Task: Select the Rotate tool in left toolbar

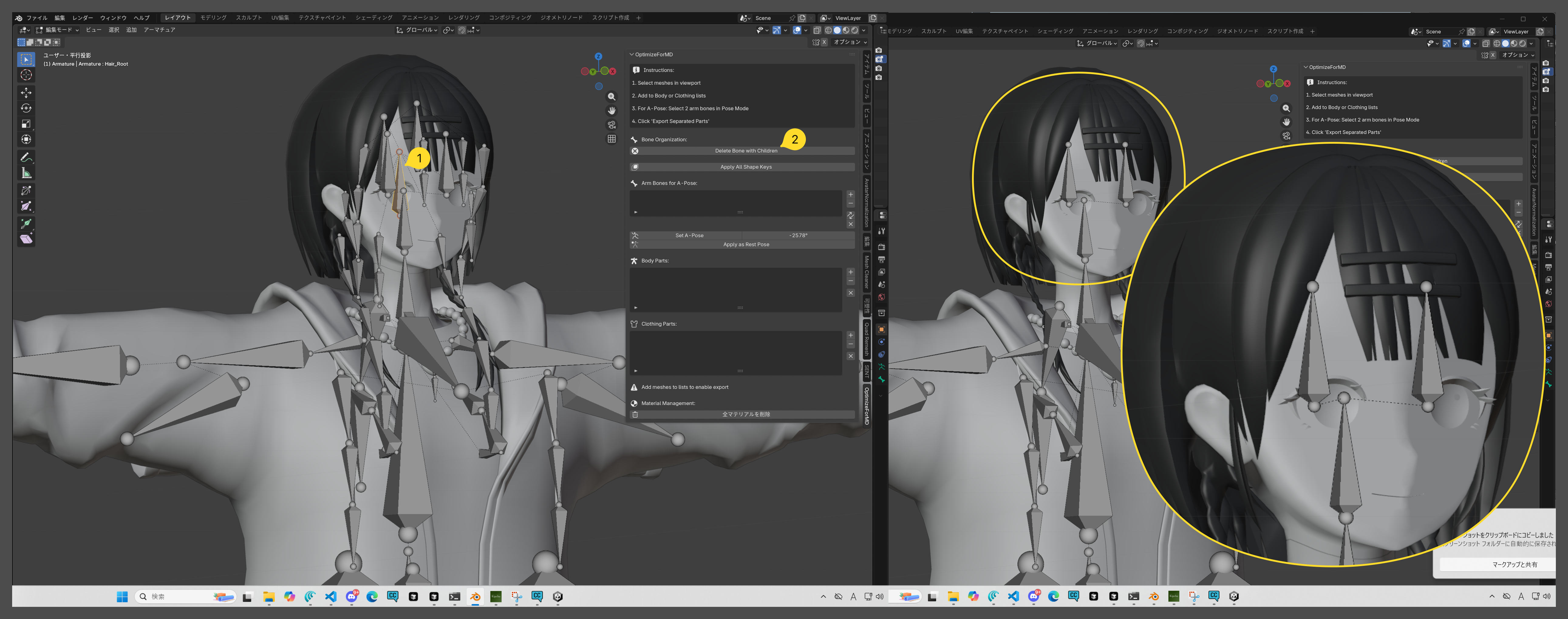Action: point(26,108)
